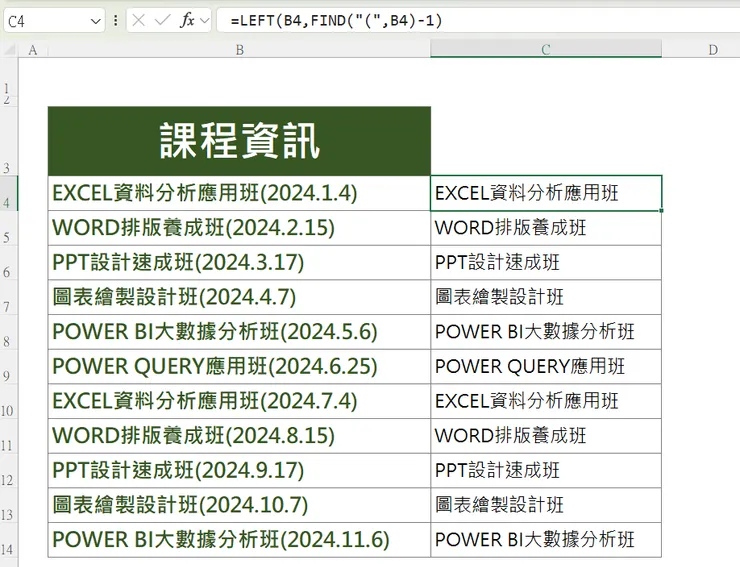
Task: Click the three-dot handle beside Name Box
Action: (116, 20)
